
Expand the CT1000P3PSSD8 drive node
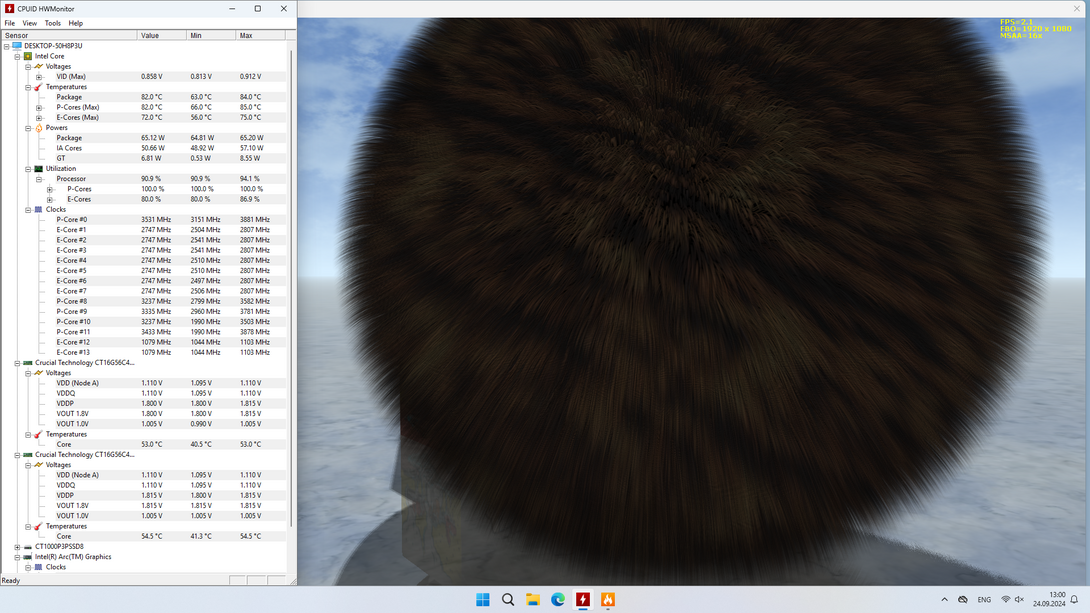17,547
